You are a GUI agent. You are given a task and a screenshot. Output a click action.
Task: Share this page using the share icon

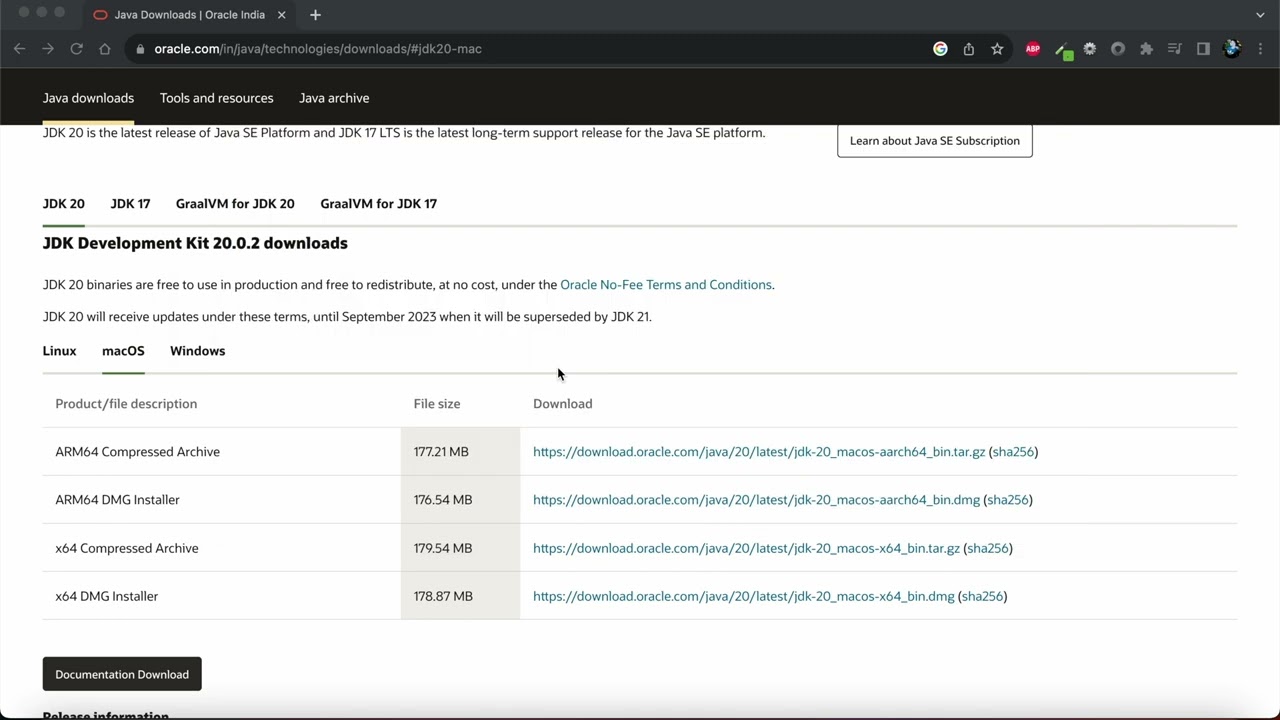pos(969,48)
